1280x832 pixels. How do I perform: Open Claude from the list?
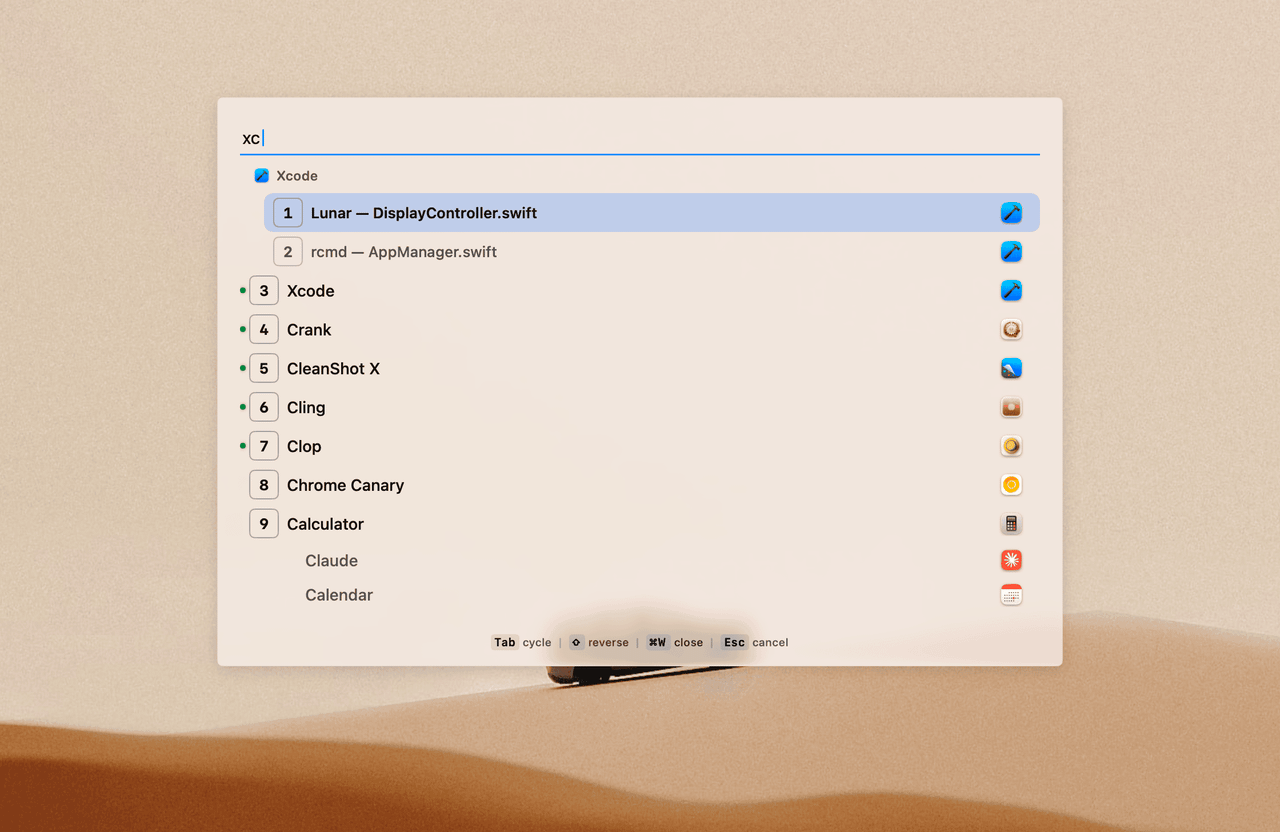640,561
